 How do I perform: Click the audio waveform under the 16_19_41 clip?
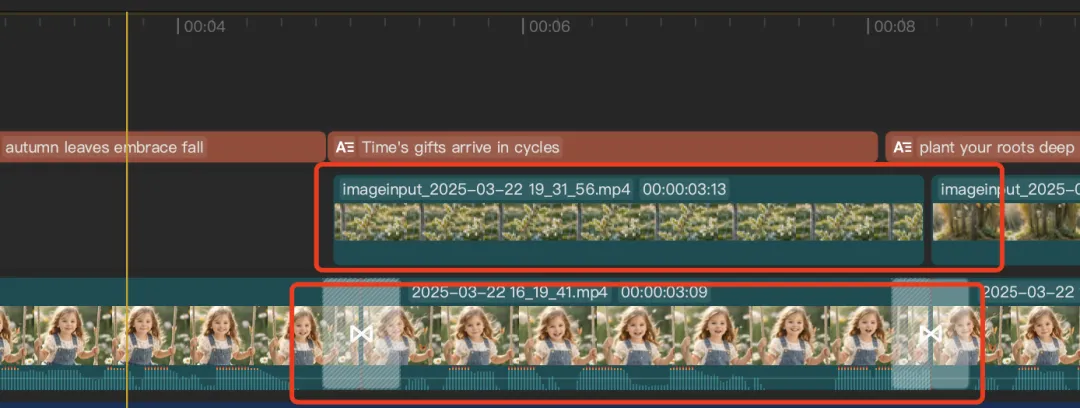tap(646, 378)
